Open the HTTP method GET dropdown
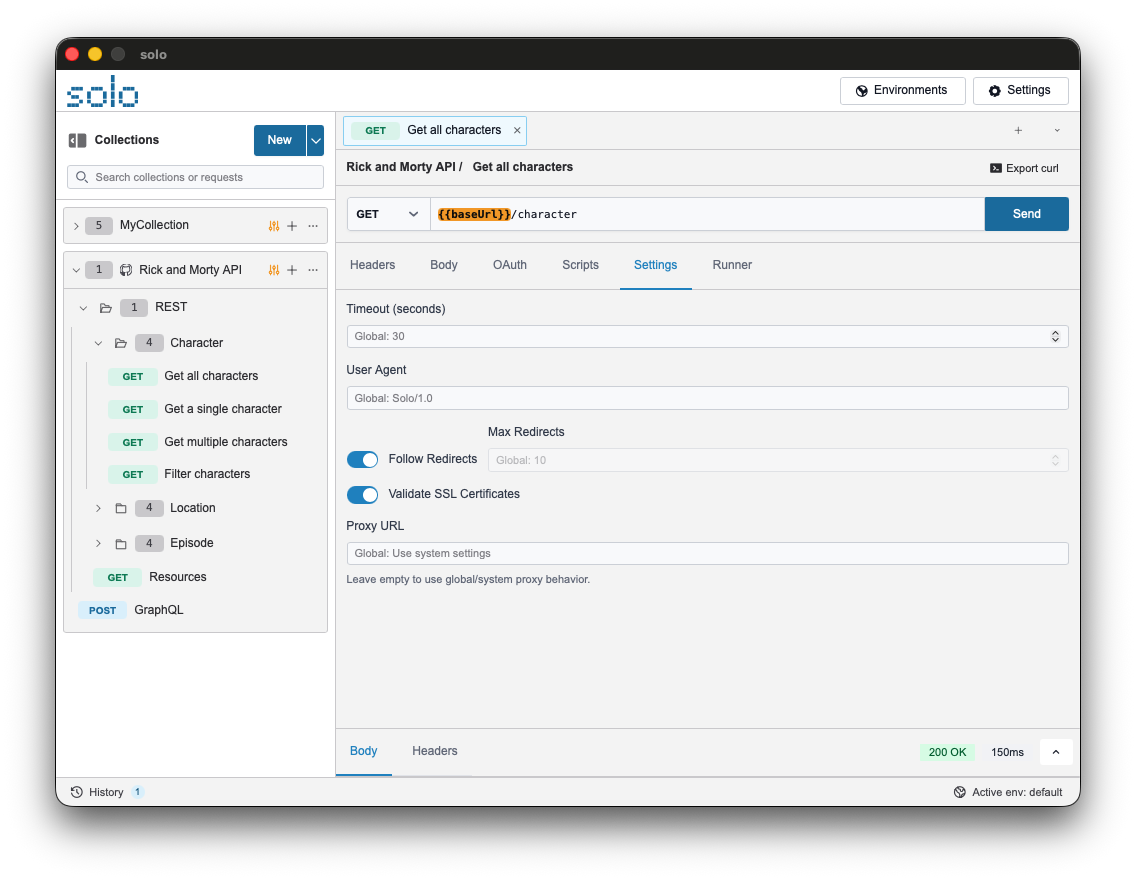The image size is (1136, 880). [x=388, y=214]
